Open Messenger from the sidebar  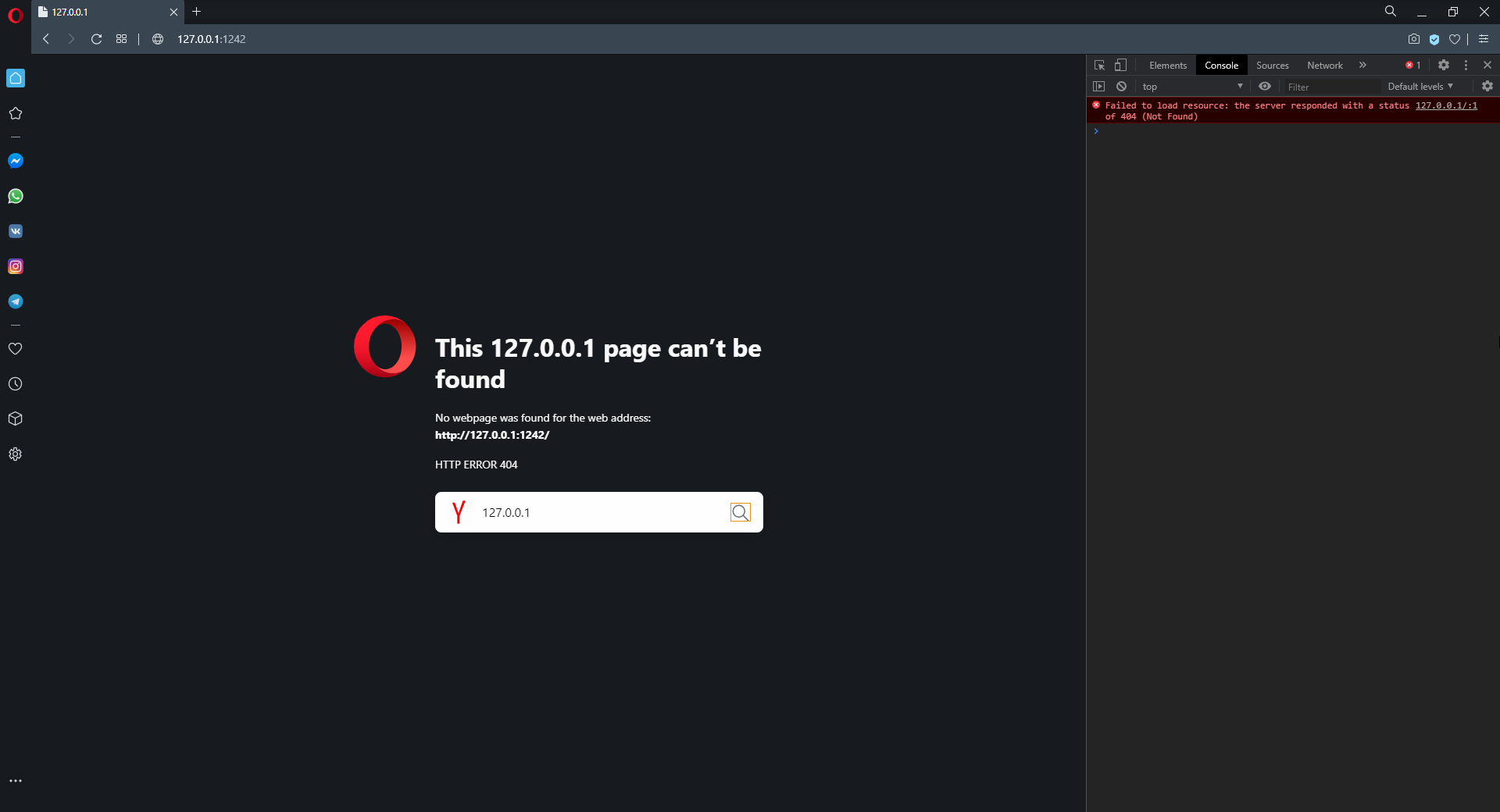[x=16, y=160]
